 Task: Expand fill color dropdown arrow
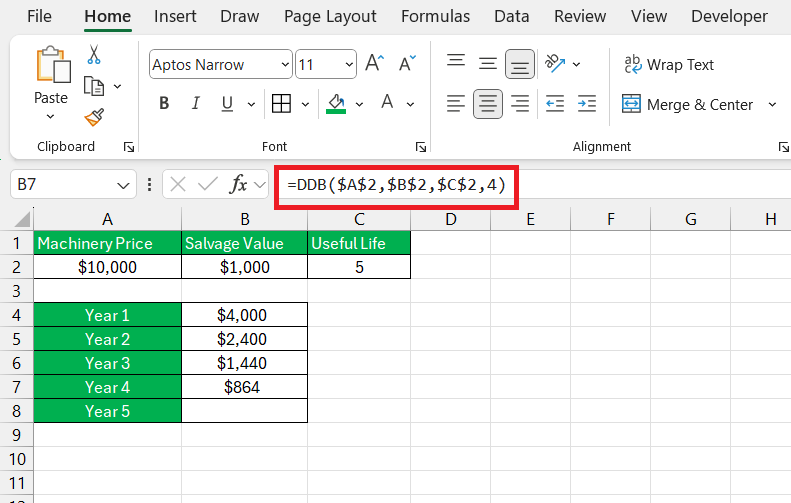(x=359, y=104)
